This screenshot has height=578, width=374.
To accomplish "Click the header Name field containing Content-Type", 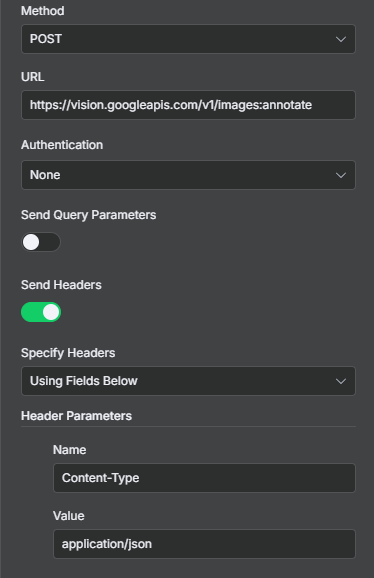I will tap(205, 478).
